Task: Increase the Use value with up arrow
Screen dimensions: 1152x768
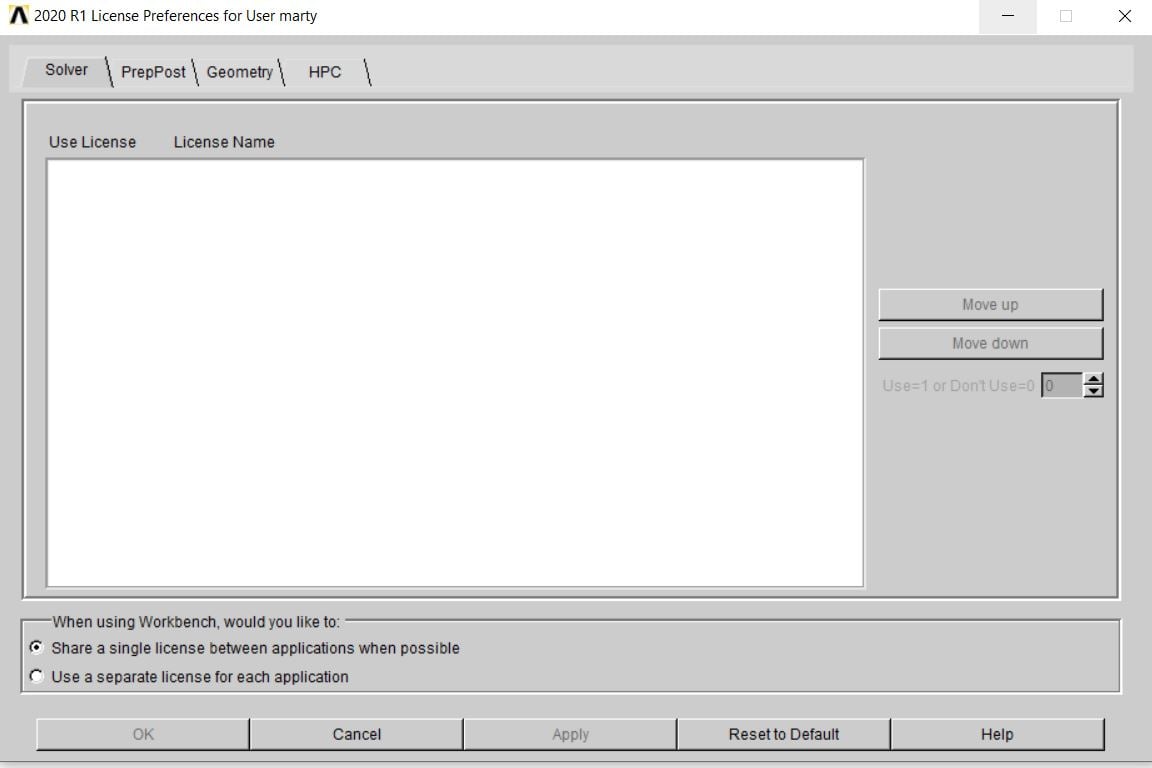Action: pos(1093,379)
